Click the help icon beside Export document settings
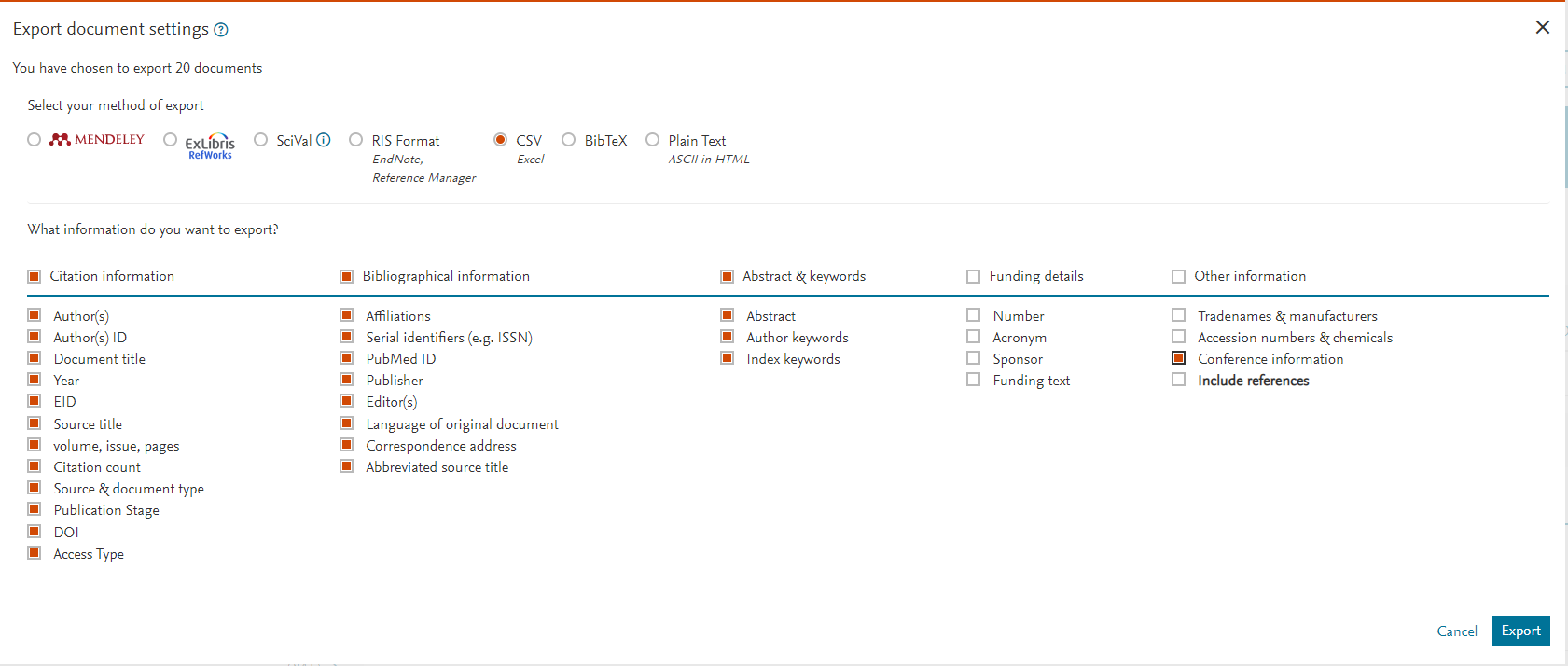Viewport: 1568px width, 666px height. (221, 30)
